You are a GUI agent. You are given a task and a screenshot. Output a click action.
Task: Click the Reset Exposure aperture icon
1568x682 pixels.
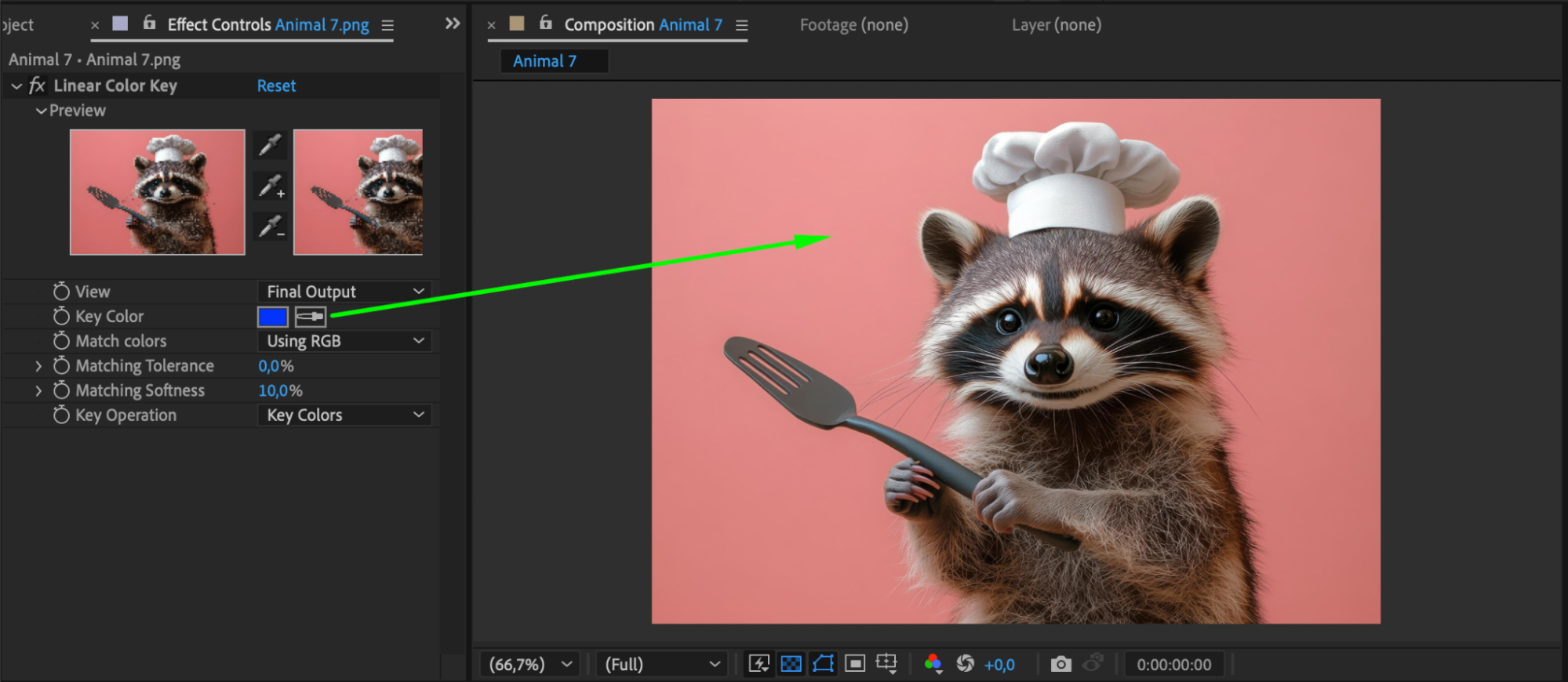tap(965, 665)
